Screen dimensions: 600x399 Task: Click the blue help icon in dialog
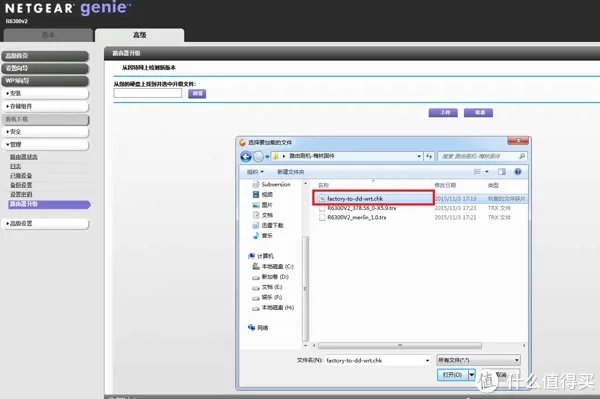pyautogui.click(x=518, y=172)
